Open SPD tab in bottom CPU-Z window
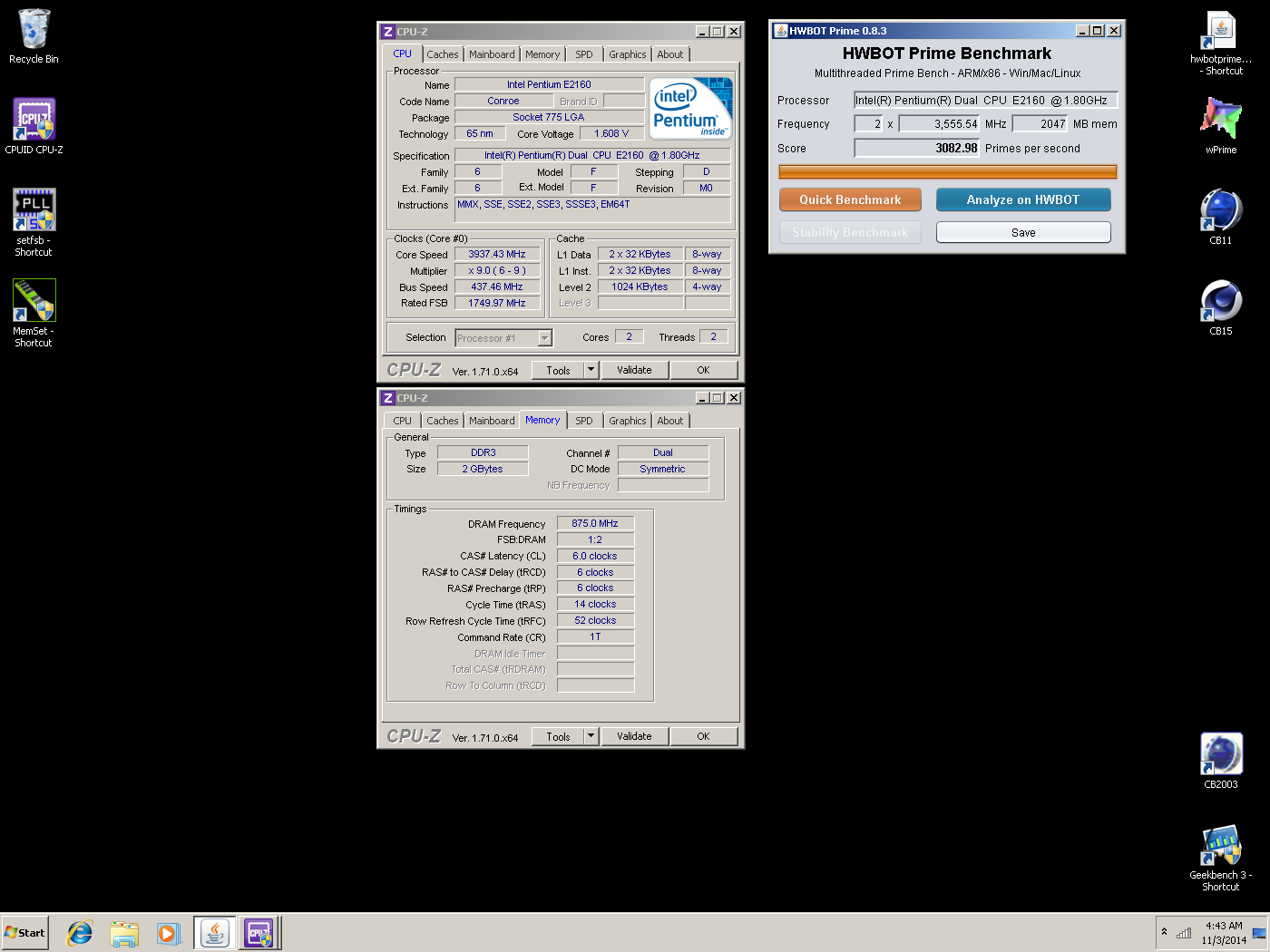 click(584, 421)
